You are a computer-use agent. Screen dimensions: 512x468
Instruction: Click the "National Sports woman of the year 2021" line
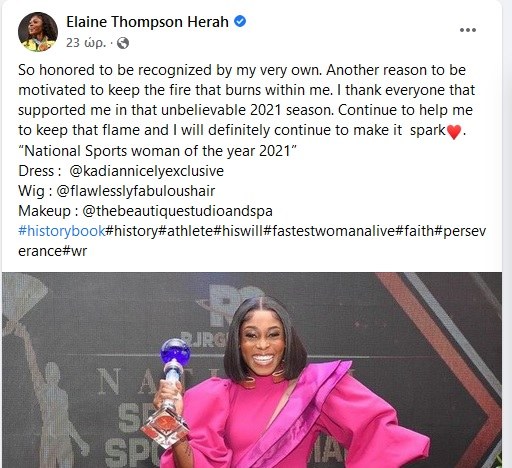(x=157, y=151)
